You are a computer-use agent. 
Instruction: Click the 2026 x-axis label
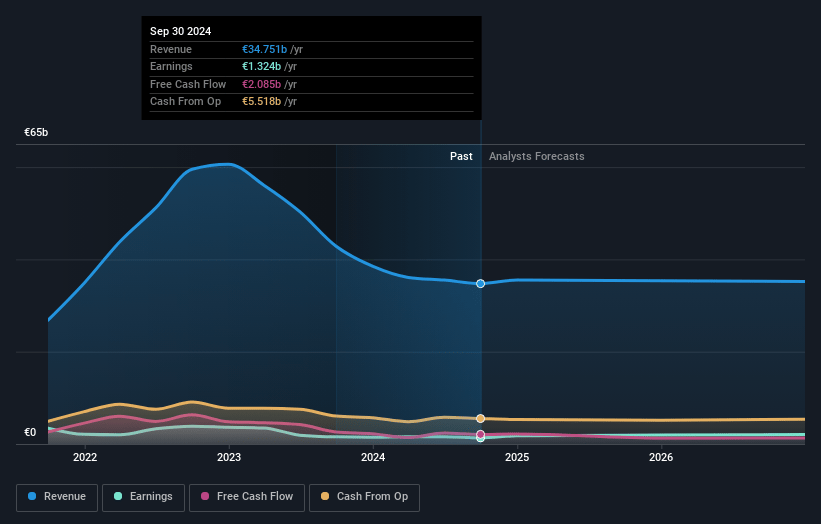[661, 458]
